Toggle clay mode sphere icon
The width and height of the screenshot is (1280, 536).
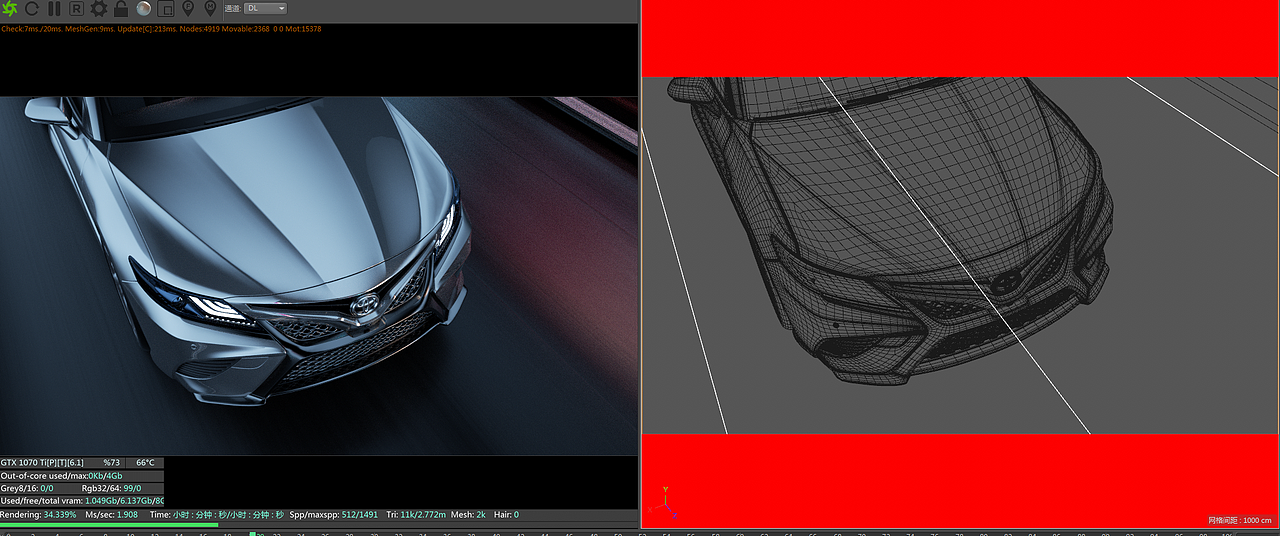point(143,9)
